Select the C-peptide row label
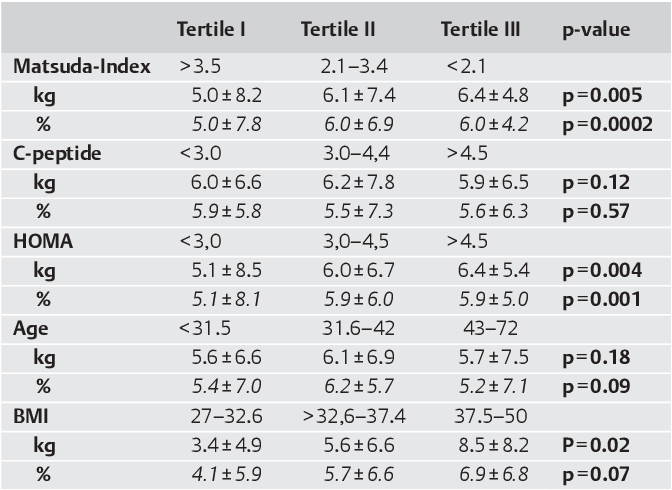 [x=57, y=154]
